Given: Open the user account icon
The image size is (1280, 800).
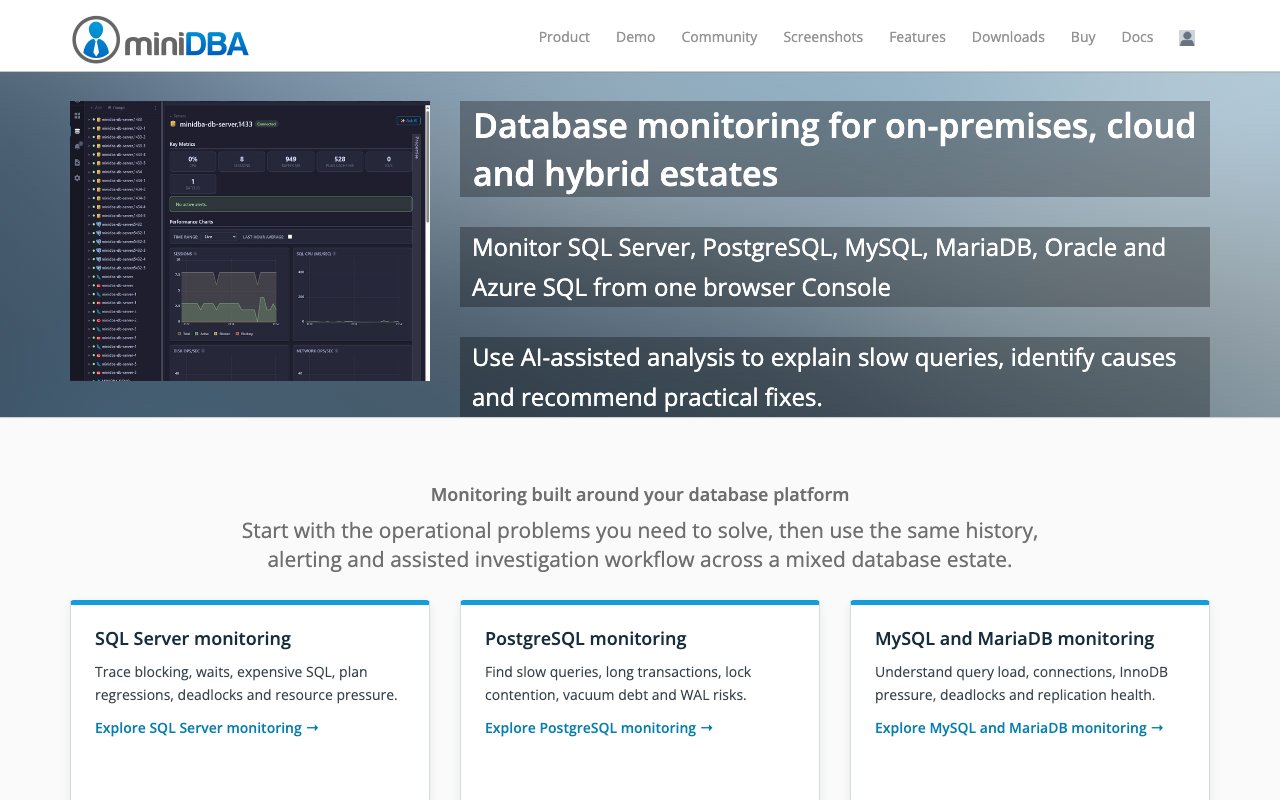Looking at the screenshot, I should [1187, 38].
